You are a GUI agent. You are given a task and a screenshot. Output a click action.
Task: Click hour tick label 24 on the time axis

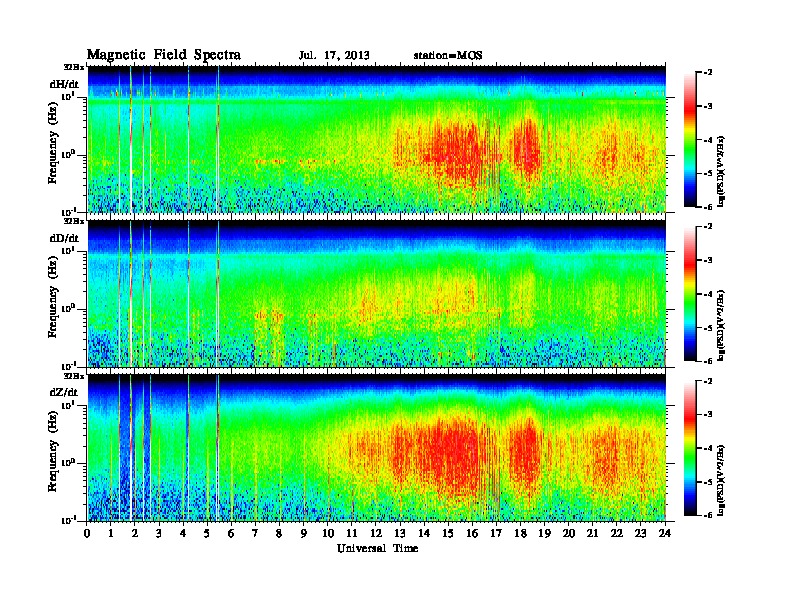coord(665,534)
